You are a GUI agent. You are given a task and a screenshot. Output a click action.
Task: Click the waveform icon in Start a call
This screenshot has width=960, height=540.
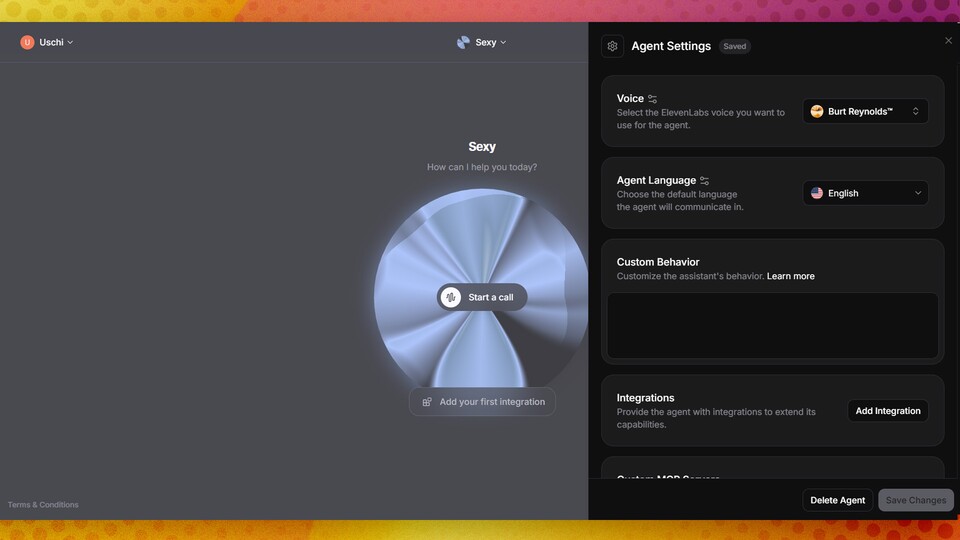coord(451,297)
